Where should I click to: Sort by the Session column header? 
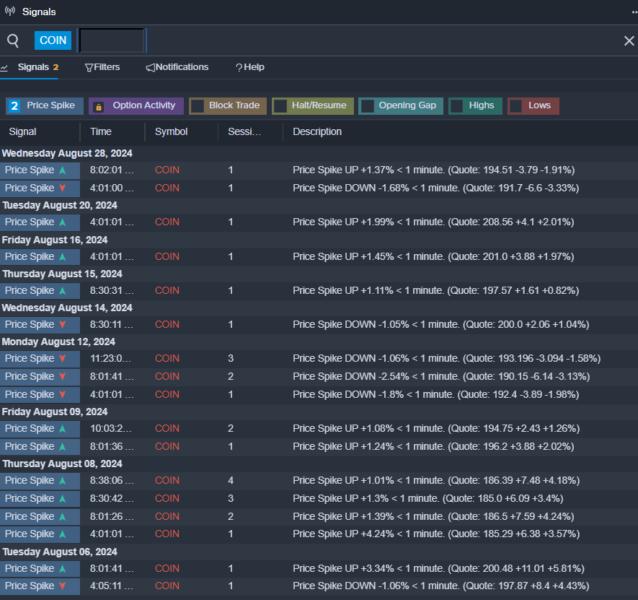click(244, 132)
